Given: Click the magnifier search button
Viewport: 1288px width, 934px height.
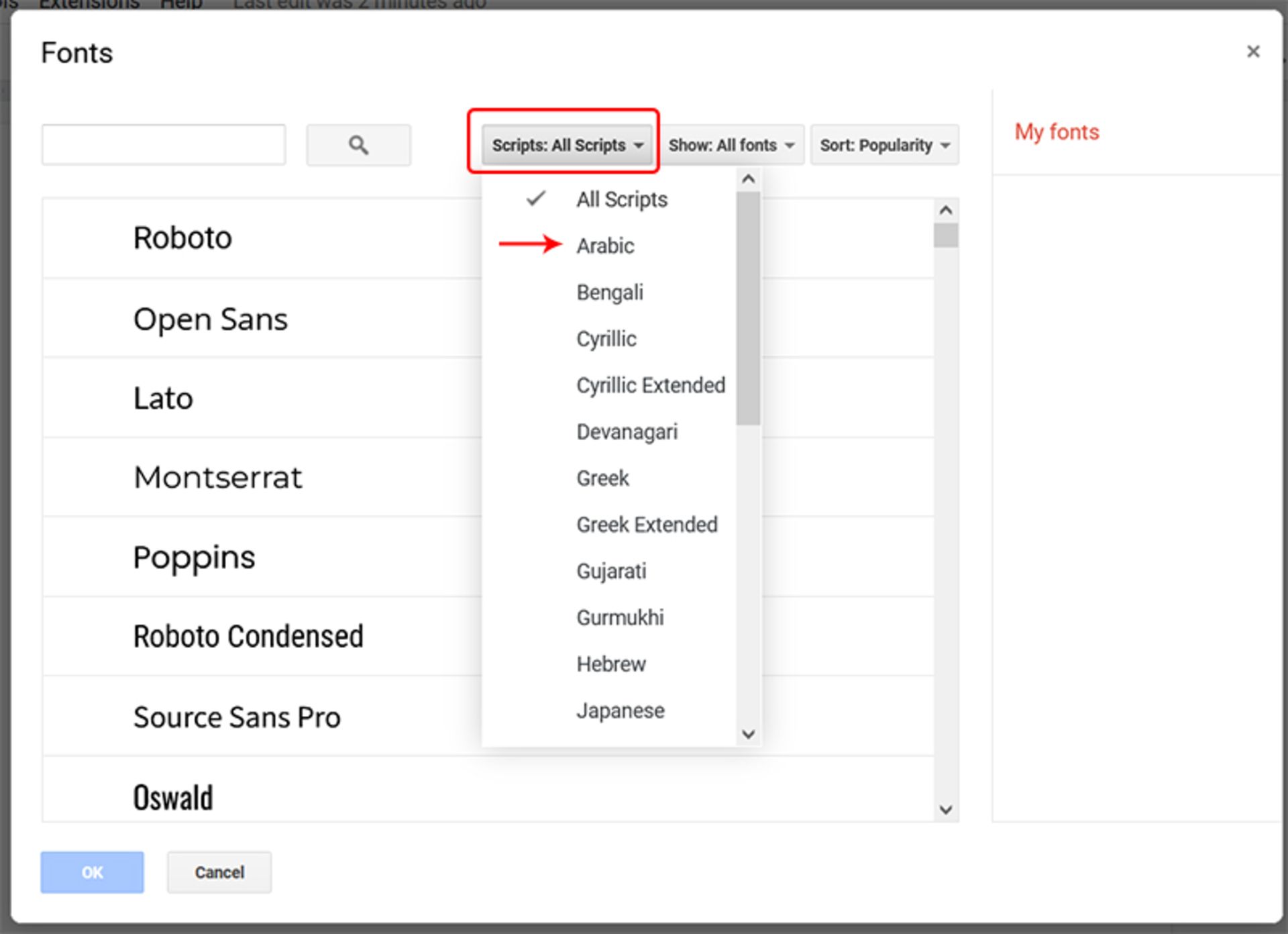Looking at the screenshot, I should (x=358, y=145).
